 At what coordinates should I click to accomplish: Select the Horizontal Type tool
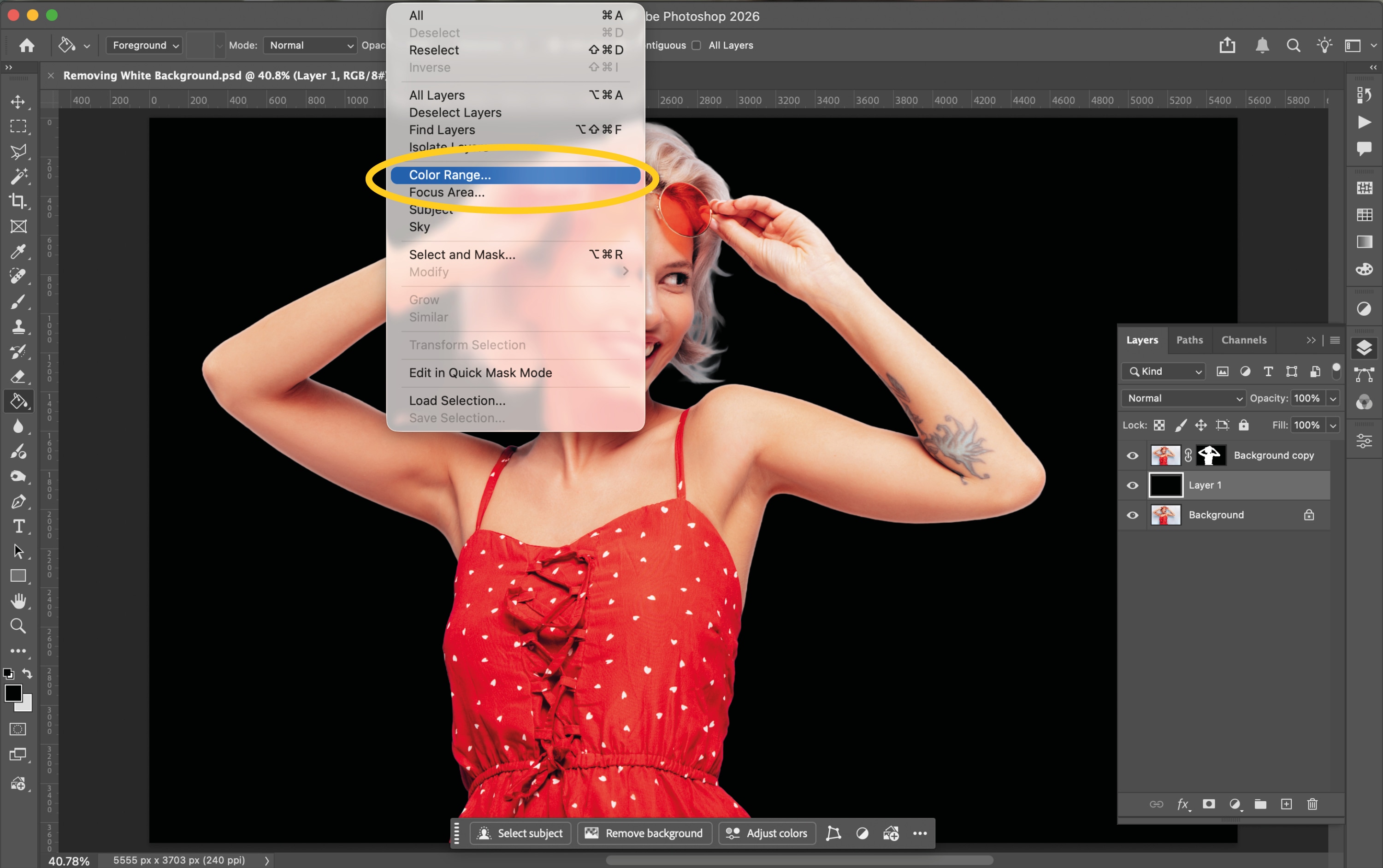(x=18, y=526)
